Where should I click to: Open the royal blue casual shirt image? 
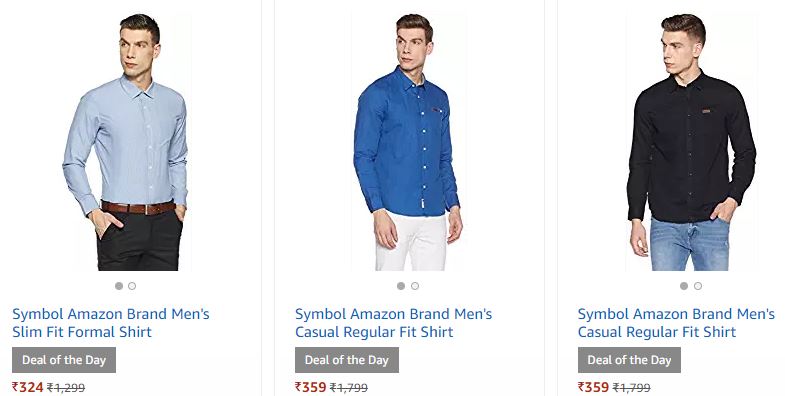click(x=408, y=142)
